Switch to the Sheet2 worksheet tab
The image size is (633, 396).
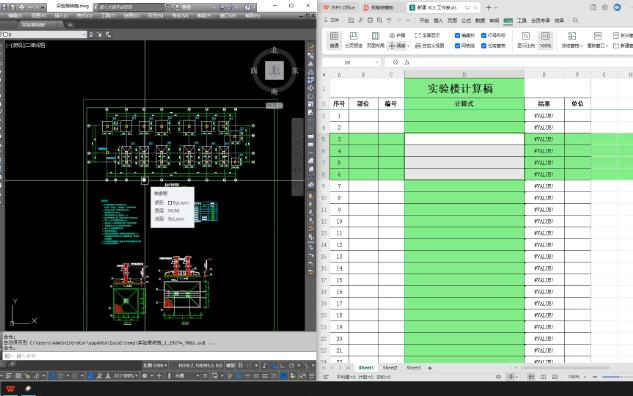[x=390, y=368]
